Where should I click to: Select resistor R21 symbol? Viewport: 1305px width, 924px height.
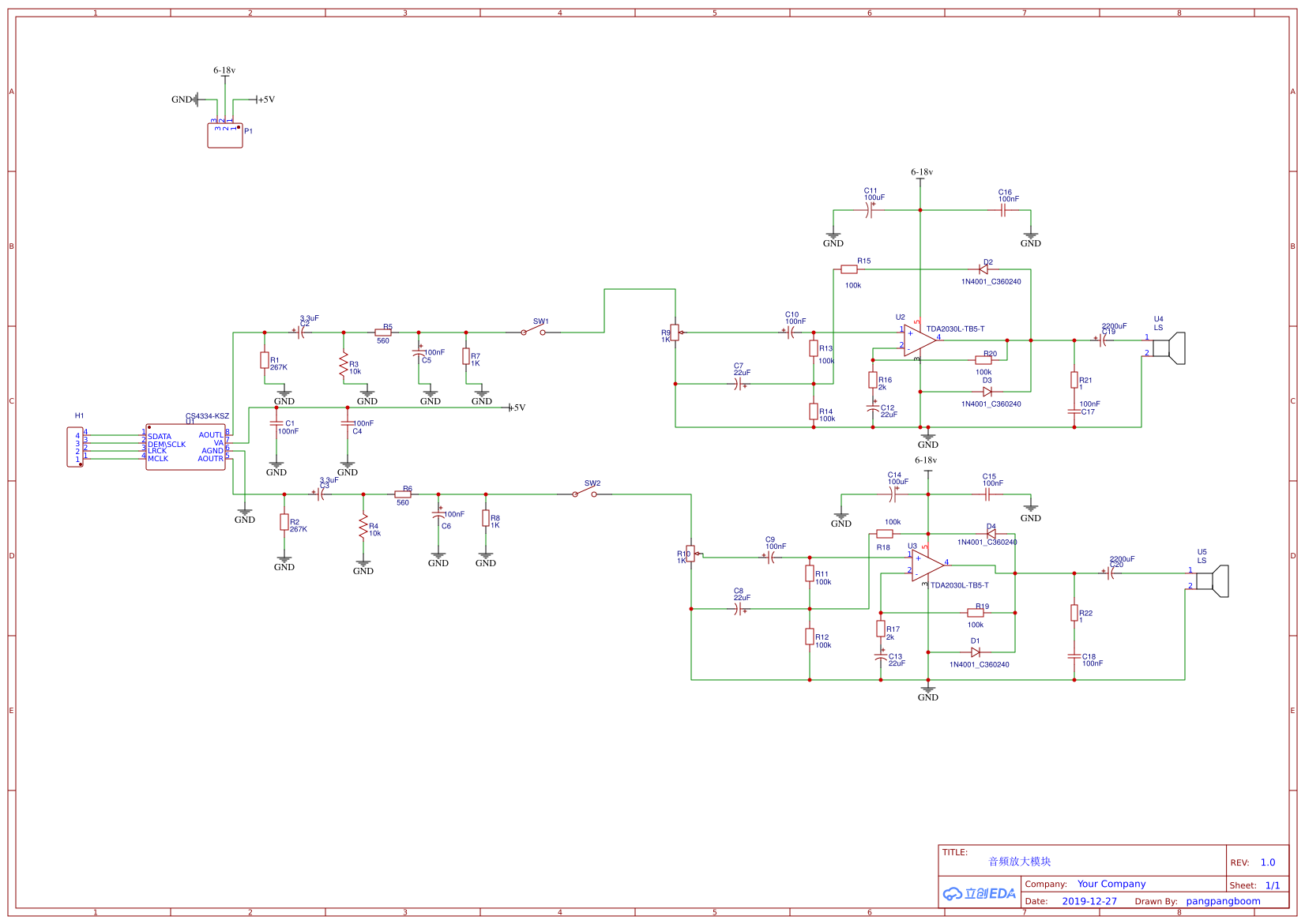1074,380
